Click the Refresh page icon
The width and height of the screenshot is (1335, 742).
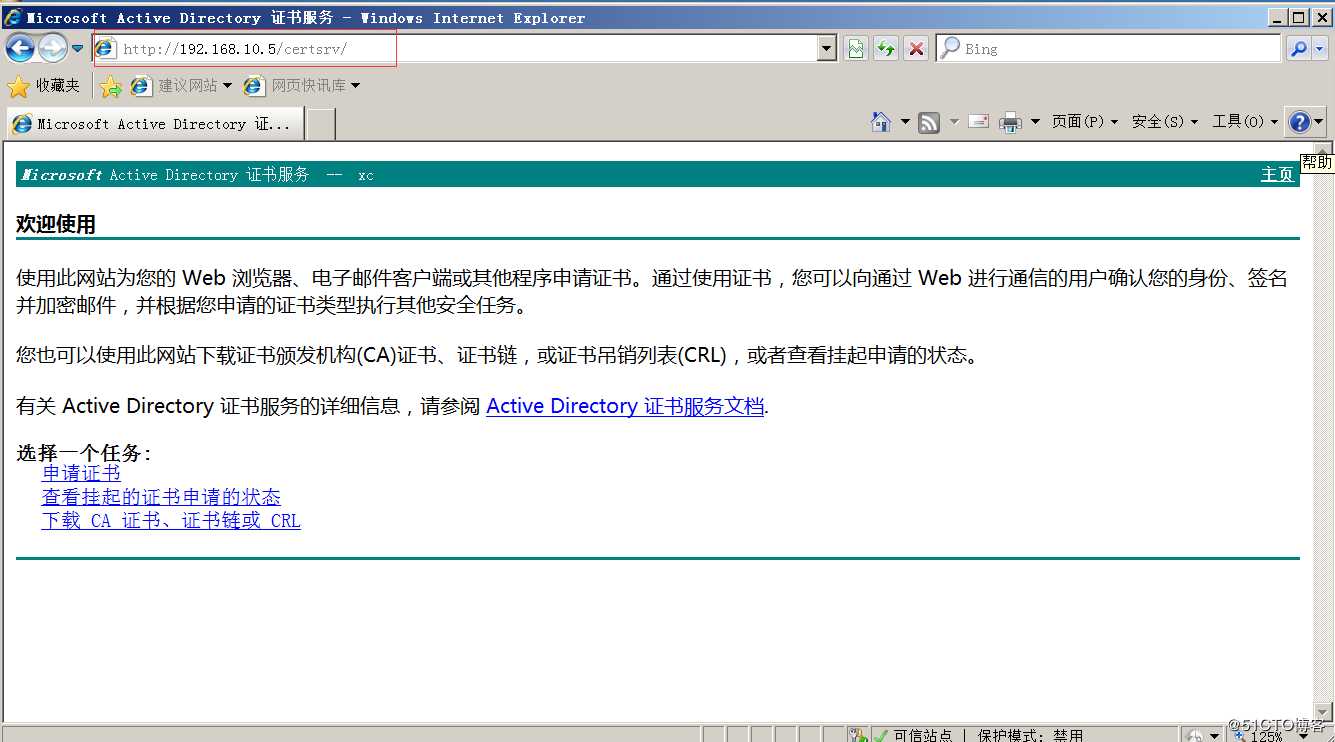click(886, 48)
